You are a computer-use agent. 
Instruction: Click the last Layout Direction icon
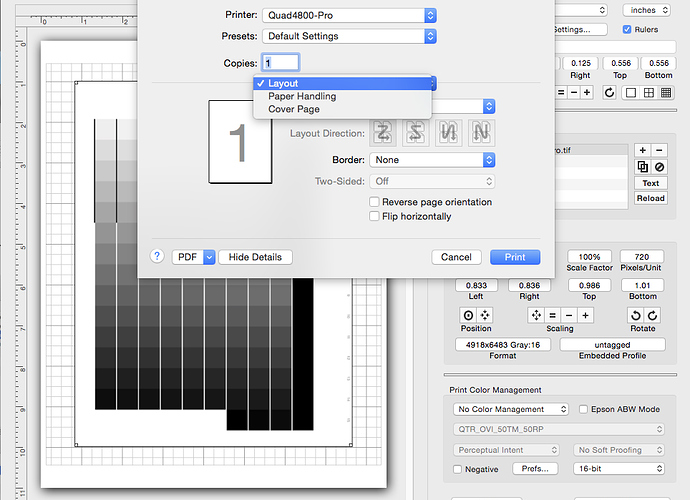tap(482, 132)
